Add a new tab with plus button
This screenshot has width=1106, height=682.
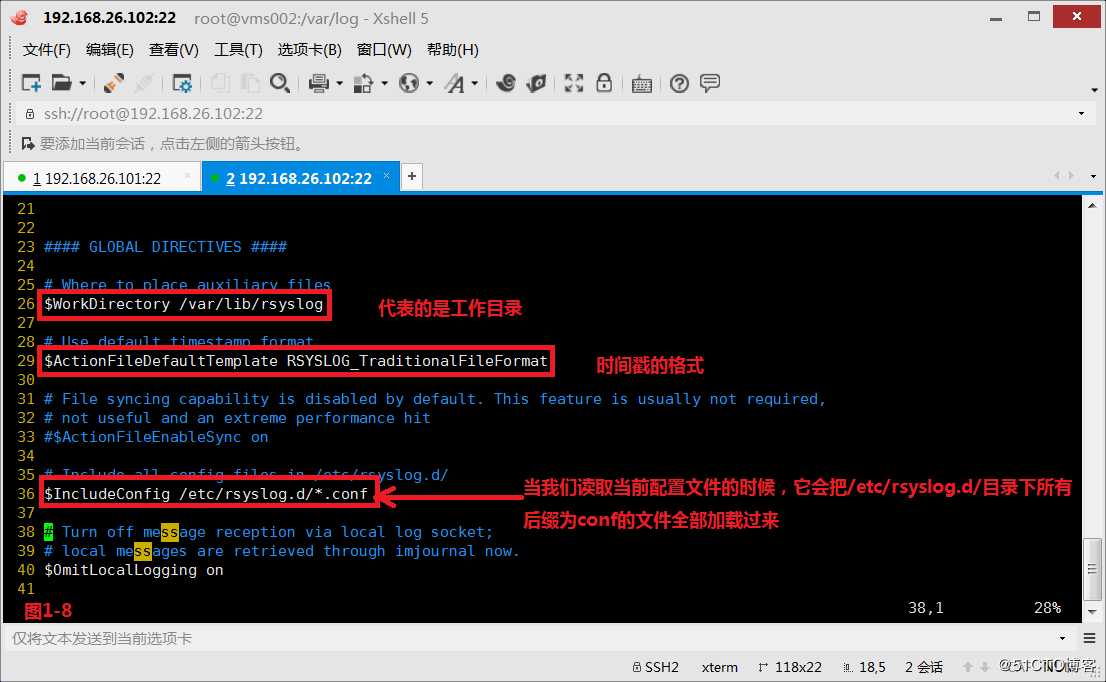point(412,176)
